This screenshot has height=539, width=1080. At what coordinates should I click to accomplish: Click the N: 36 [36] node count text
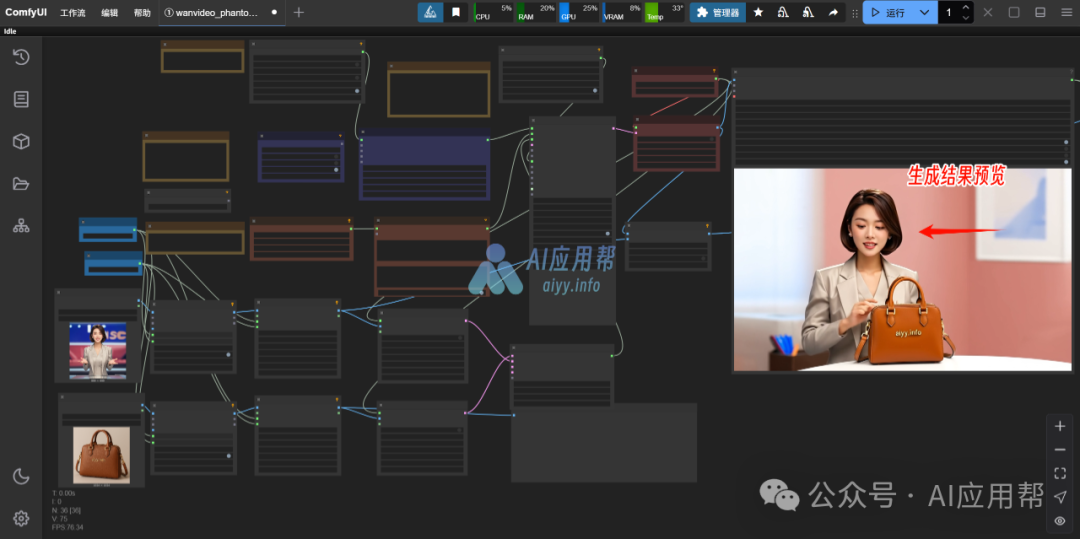click(67, 511)
